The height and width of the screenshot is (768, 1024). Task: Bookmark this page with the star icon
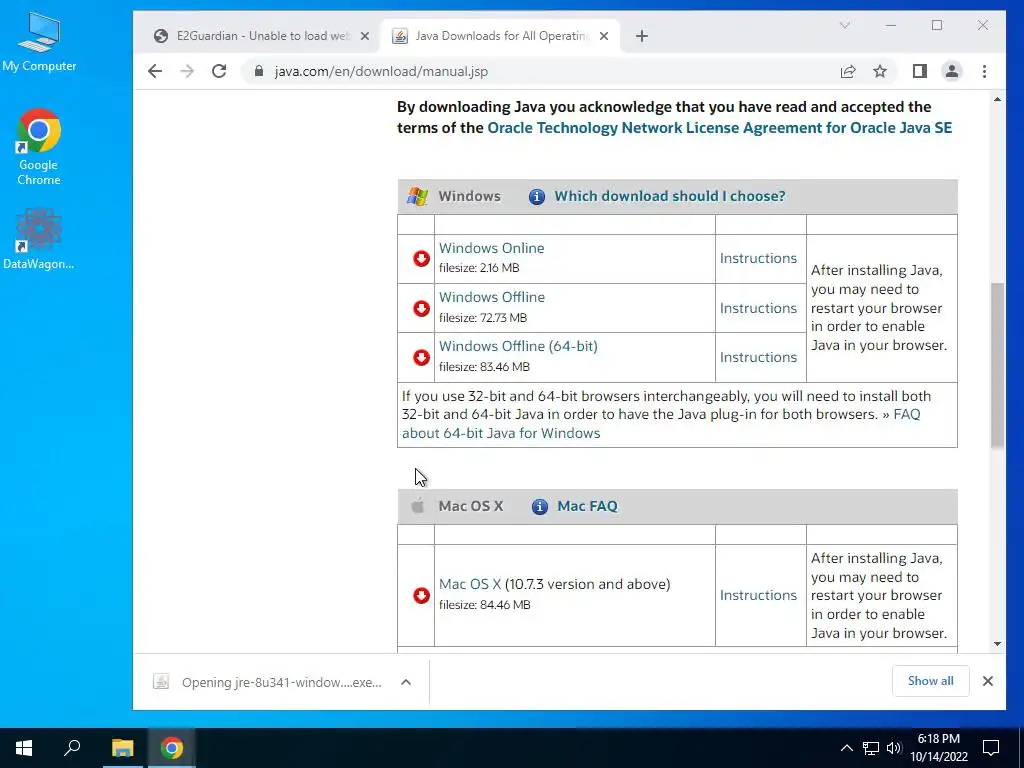click(x=880, y=71)
